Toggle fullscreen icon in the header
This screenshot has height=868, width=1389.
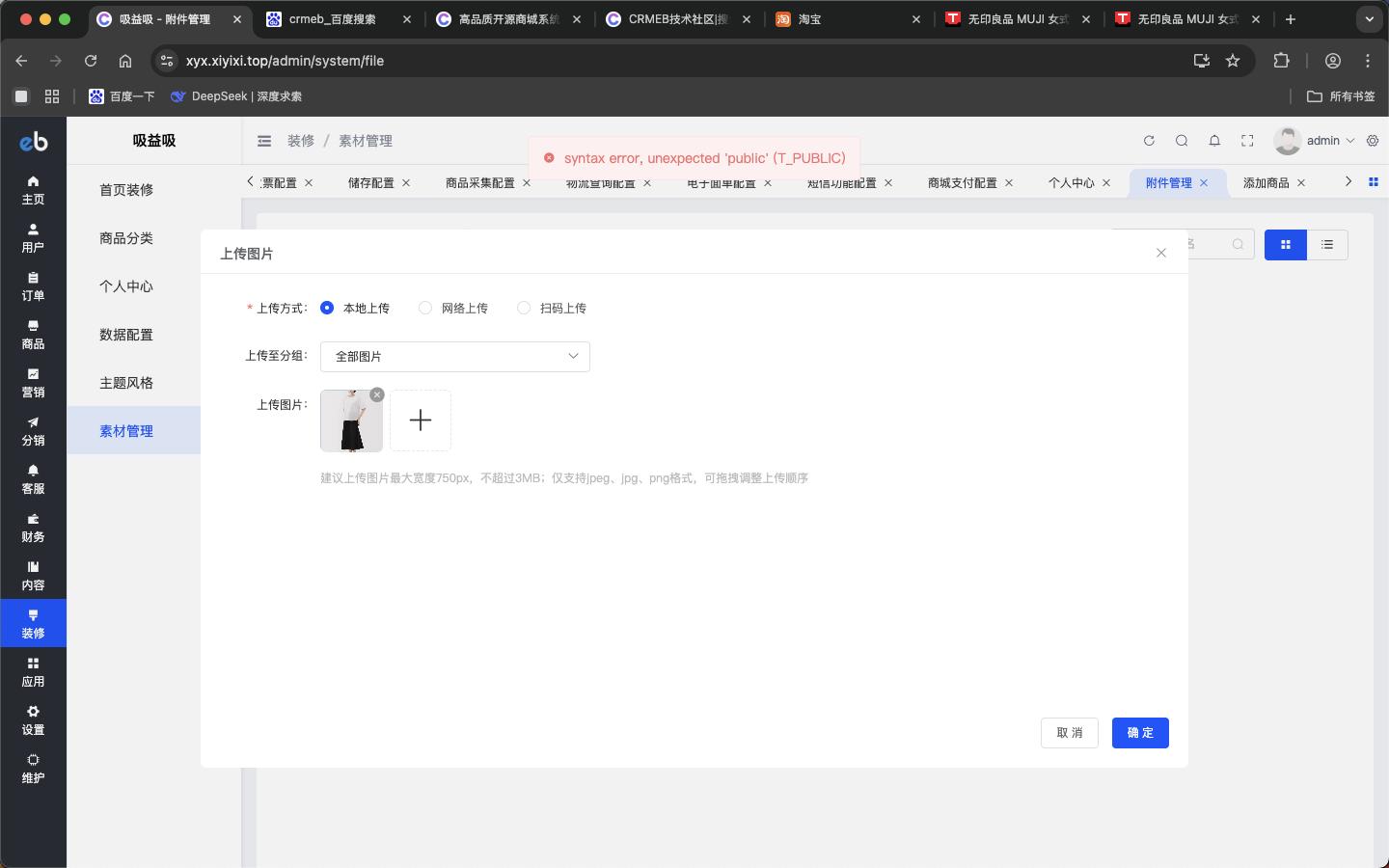[x=1247, y=141]
